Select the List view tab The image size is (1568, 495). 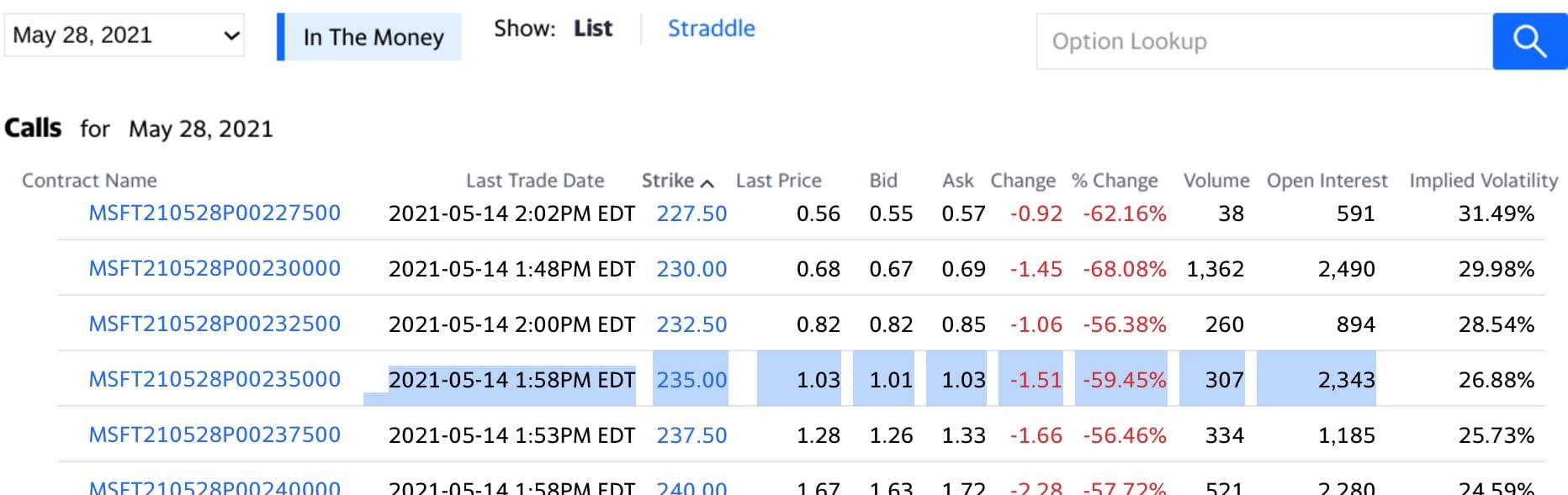(592, 28)
